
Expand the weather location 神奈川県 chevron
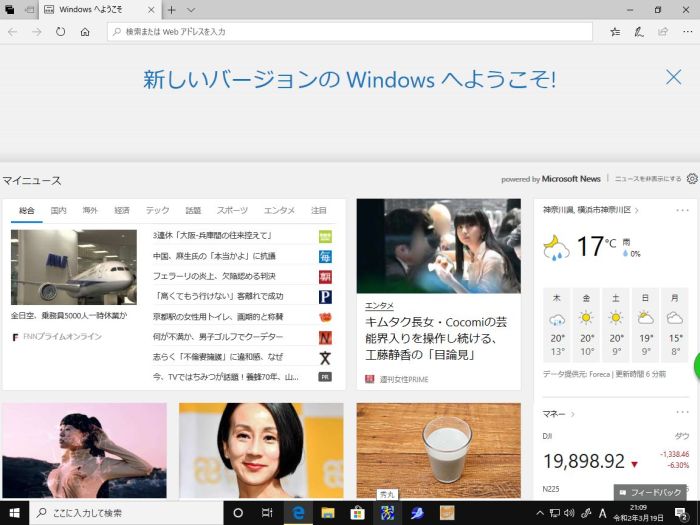(636, 210)
